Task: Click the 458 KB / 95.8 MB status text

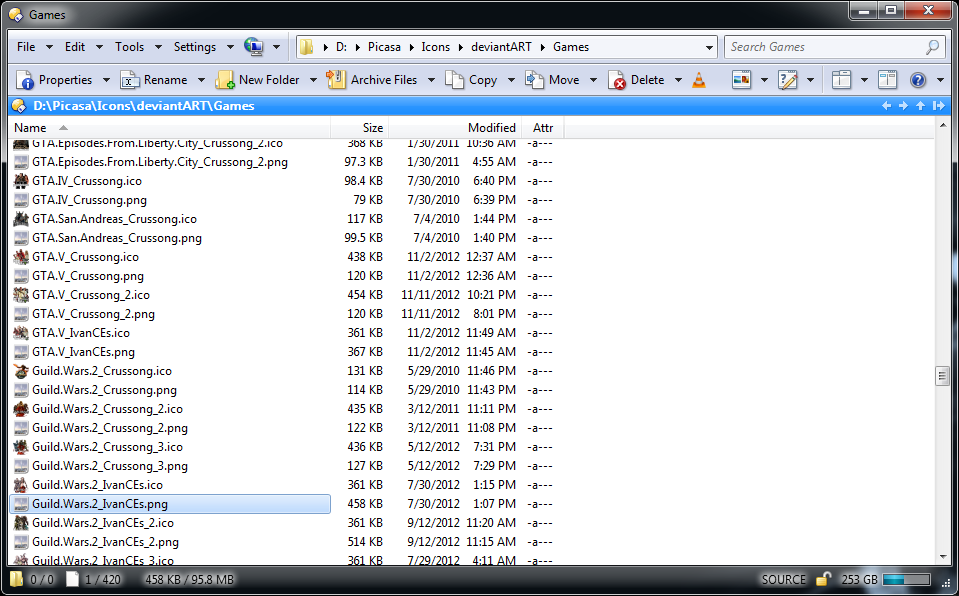Action: 190,579
